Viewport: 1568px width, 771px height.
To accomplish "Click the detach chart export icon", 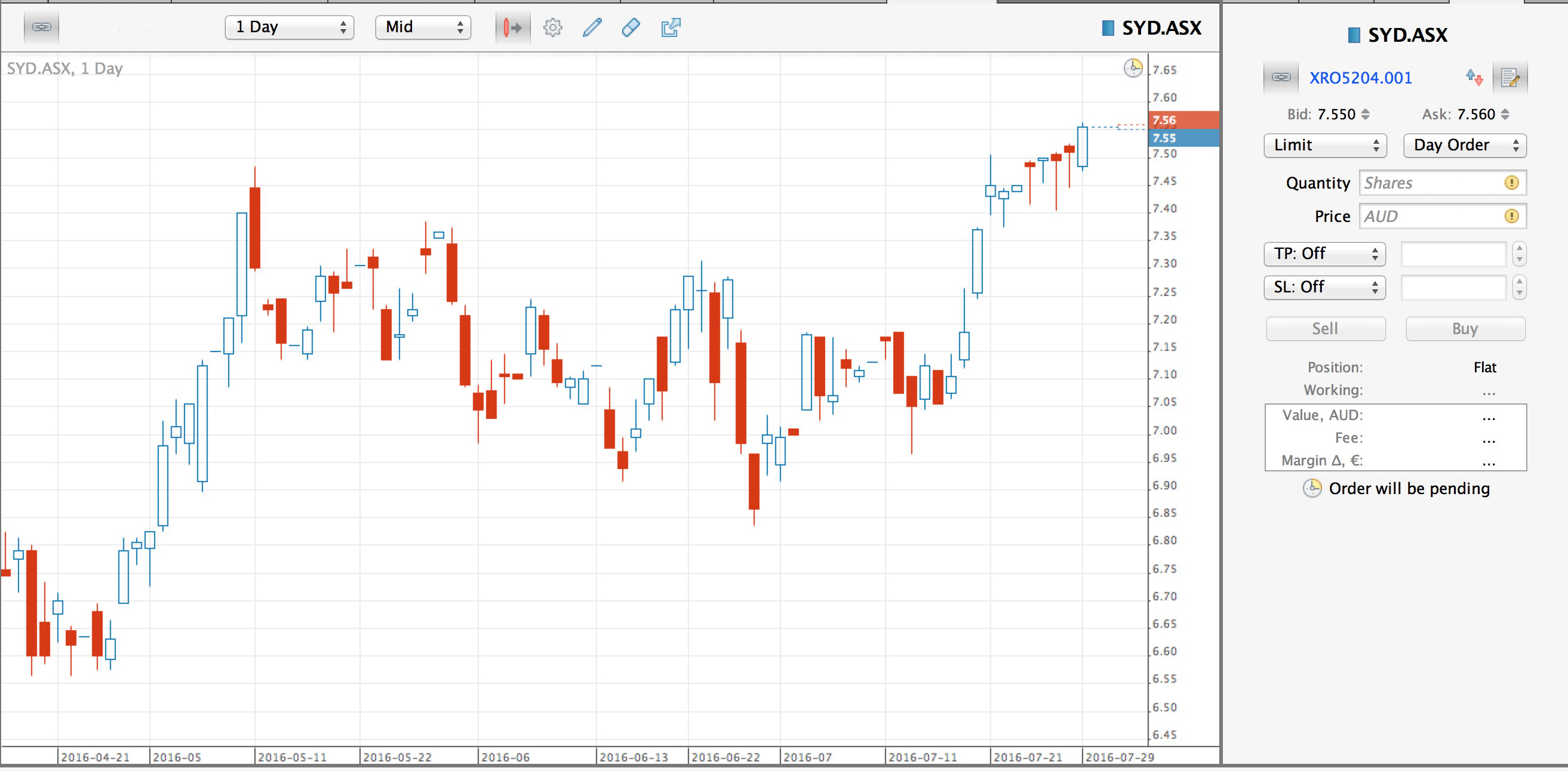I will coord(670,27).
